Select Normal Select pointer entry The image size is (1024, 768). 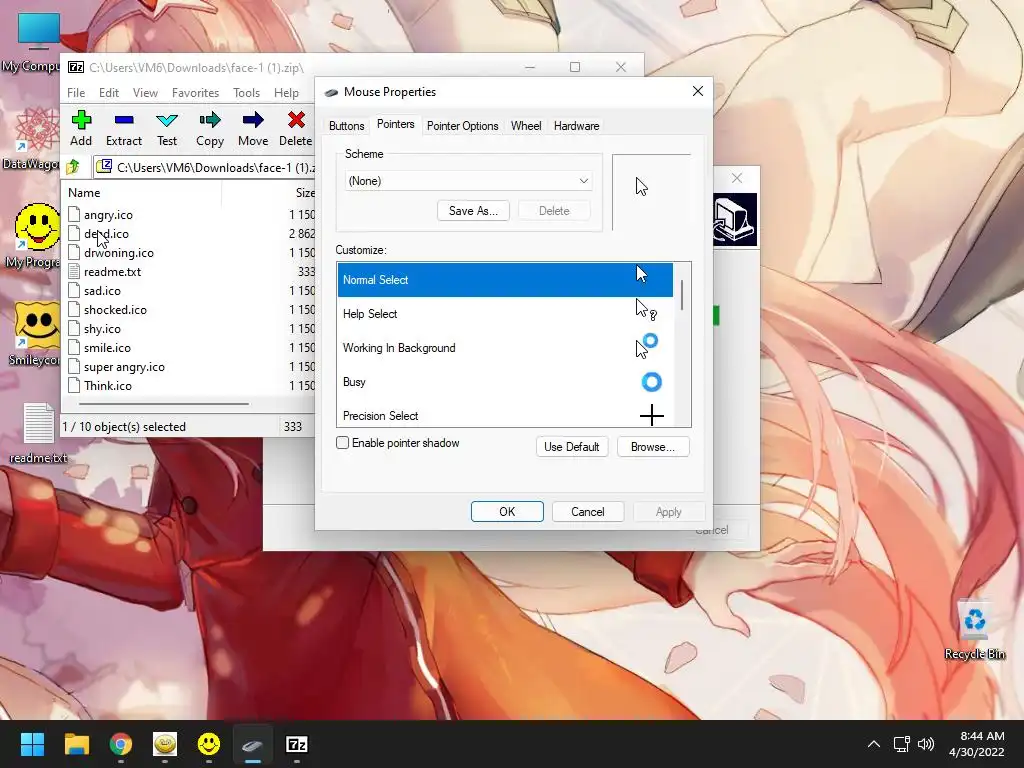coord(505,280)
